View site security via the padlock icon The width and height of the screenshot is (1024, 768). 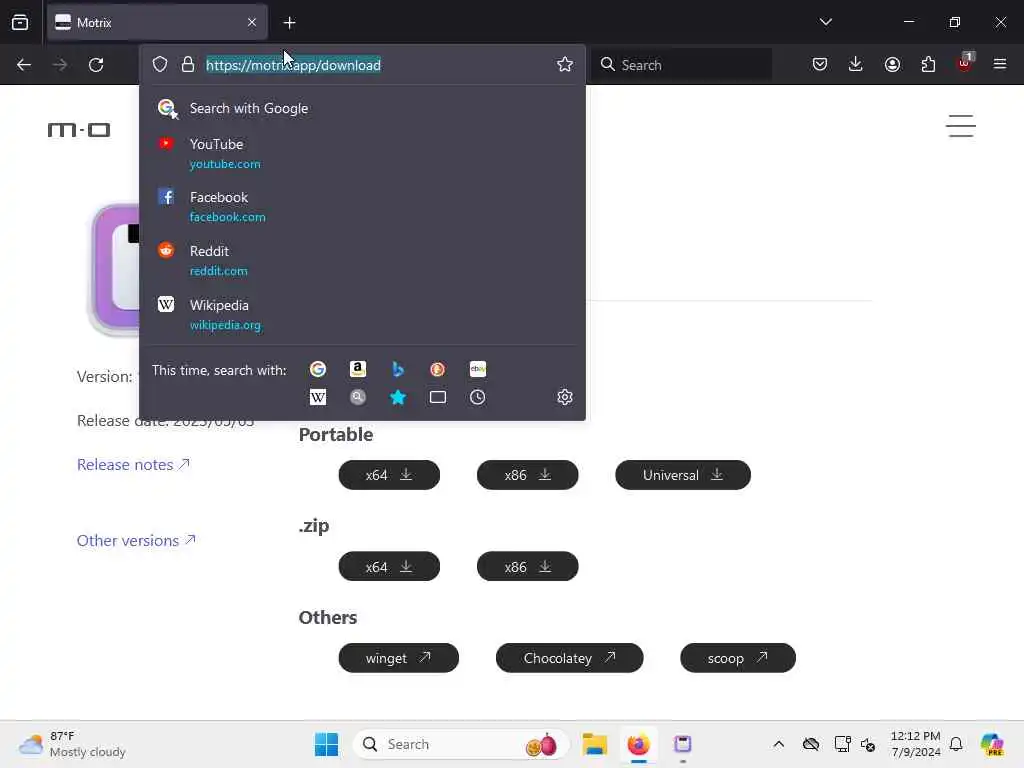[188, 64]
